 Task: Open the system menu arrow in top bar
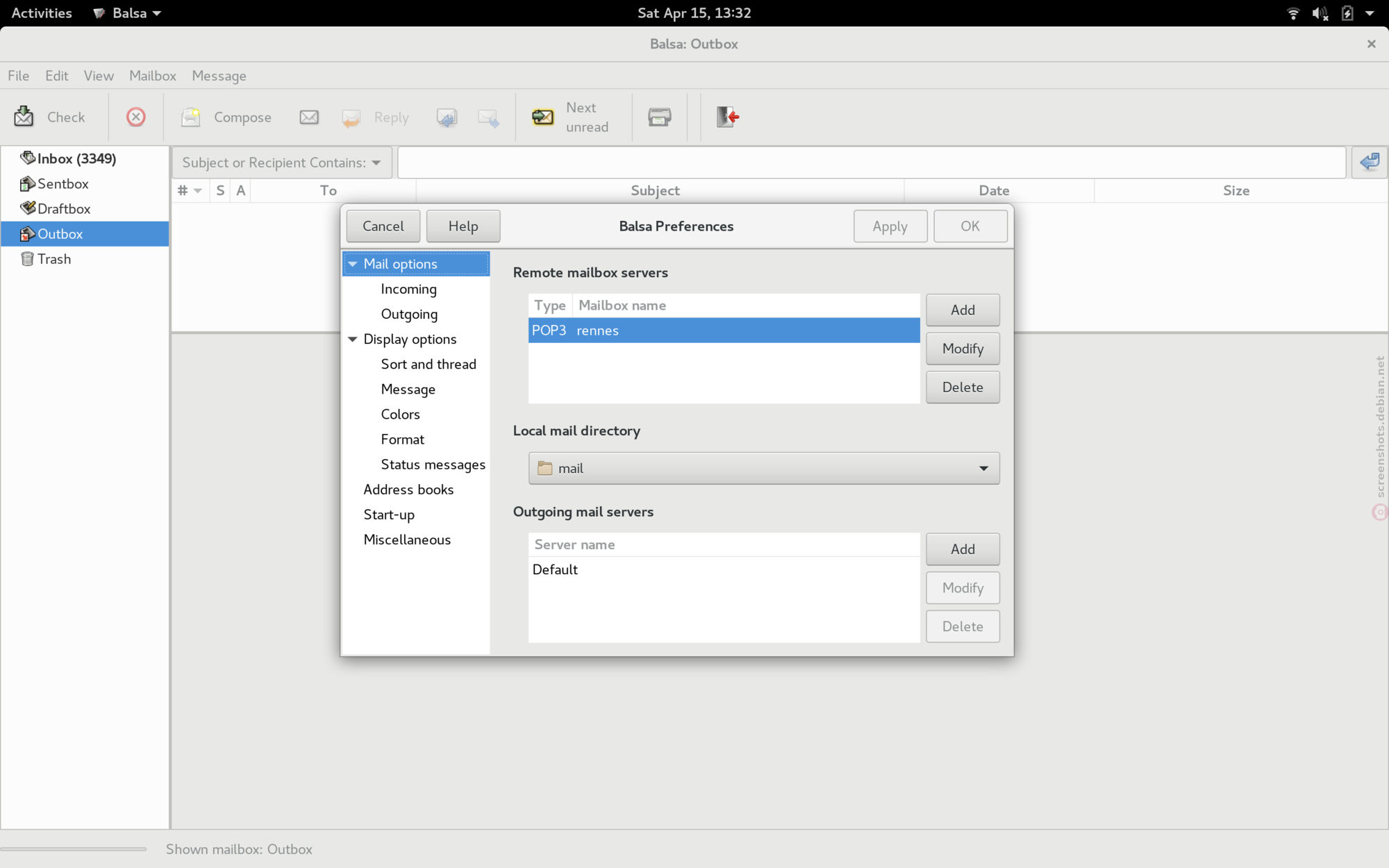click(x=1370, y=13)
